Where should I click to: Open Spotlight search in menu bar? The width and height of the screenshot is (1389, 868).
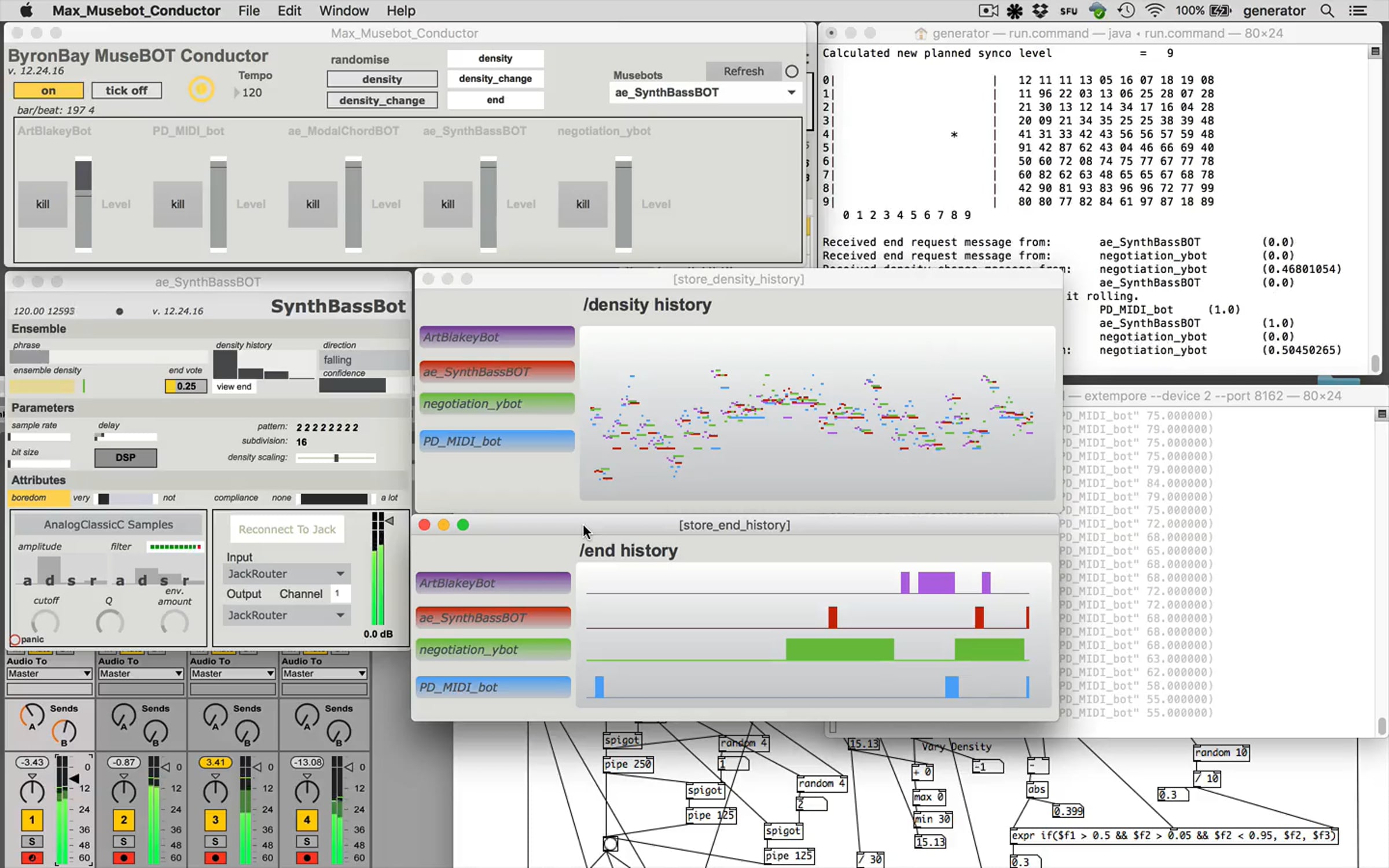[x=1327, y=10]
